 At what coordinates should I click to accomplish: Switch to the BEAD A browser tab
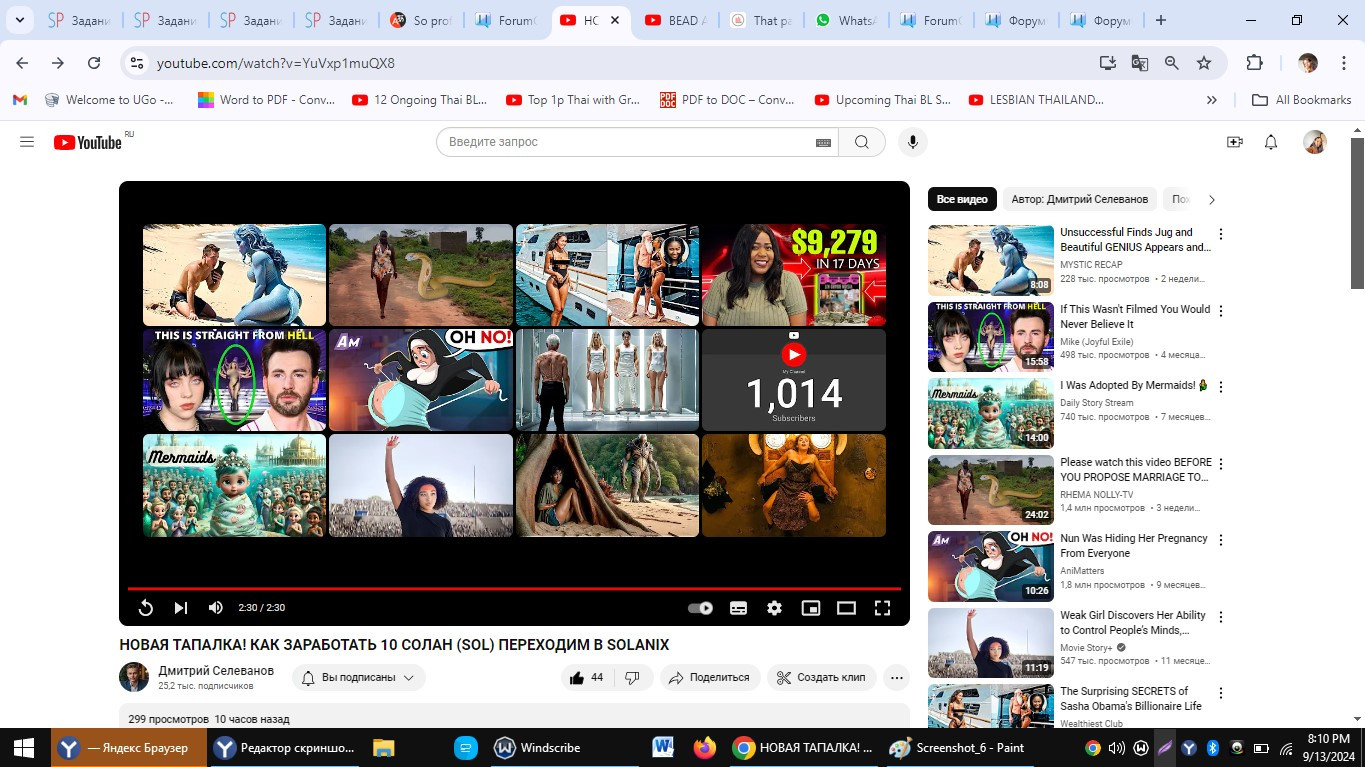[x=676, y=20]
